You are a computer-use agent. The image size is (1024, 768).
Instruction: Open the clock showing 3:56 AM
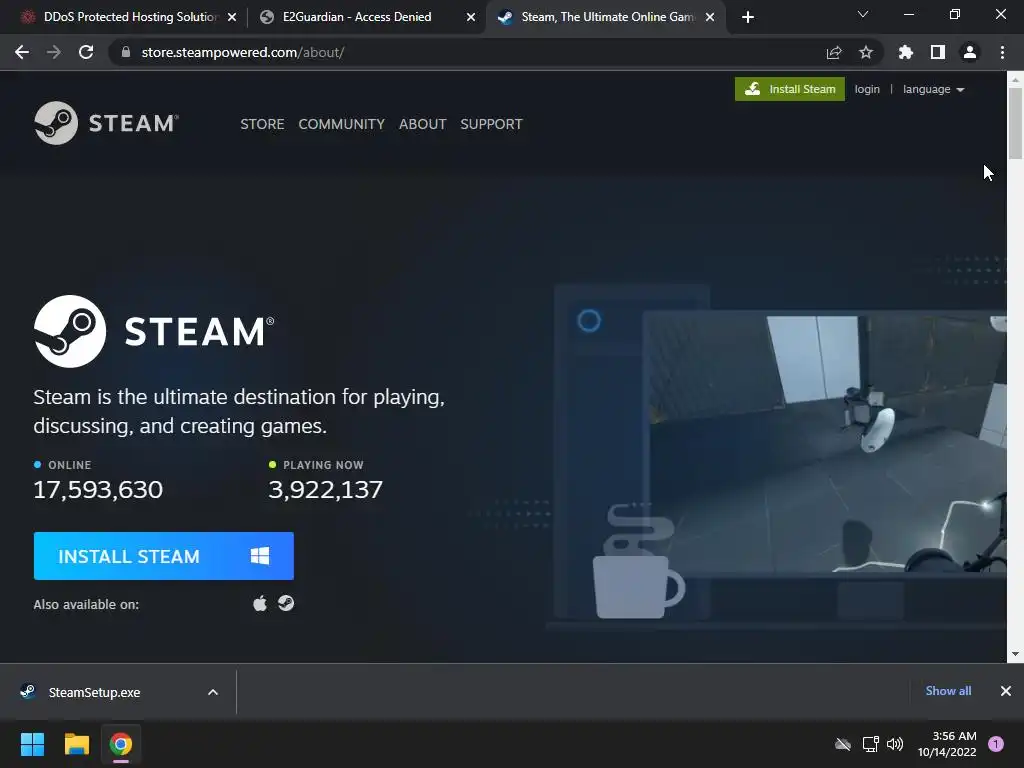[x=947, y=744]
